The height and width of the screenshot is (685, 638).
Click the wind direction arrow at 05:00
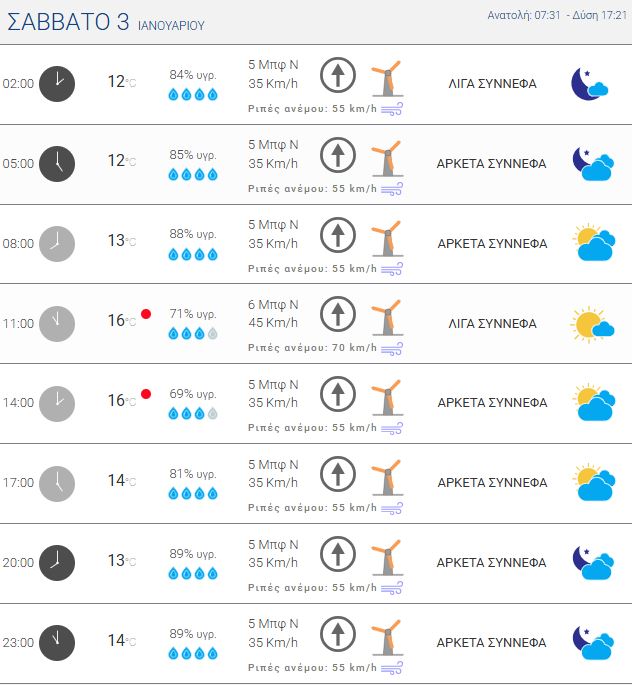(x=338, y=155)
